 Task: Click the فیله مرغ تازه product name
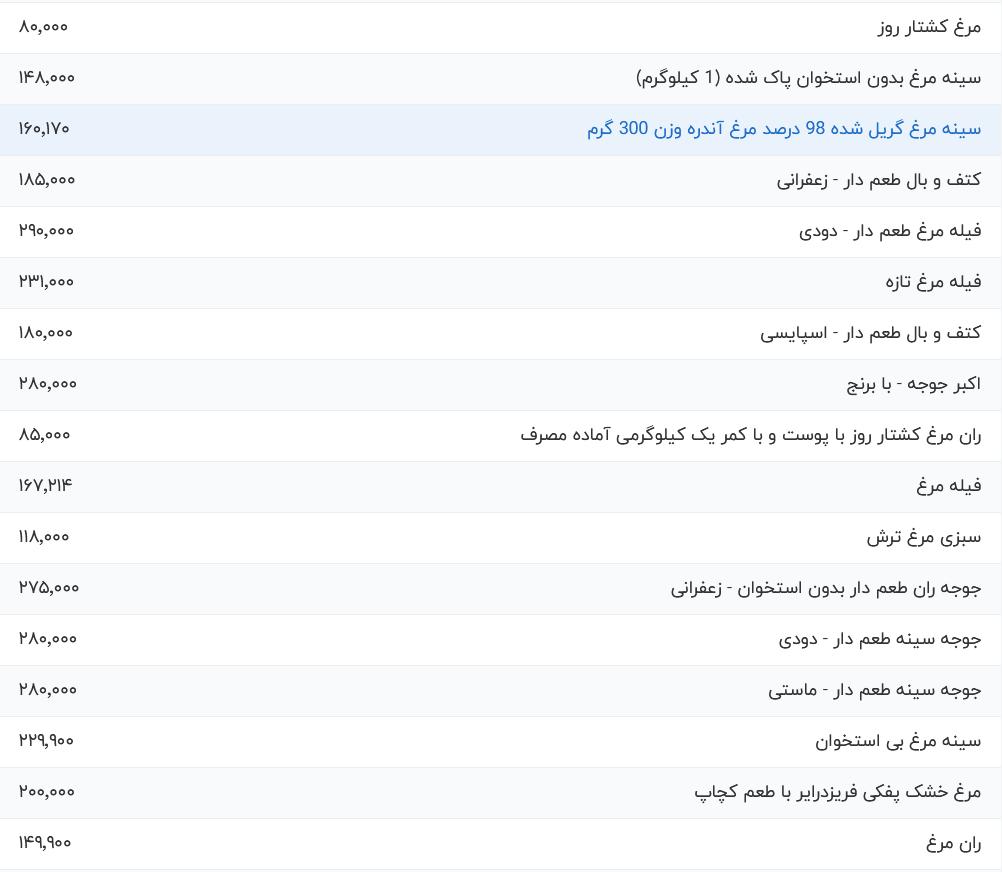point(934,282)
